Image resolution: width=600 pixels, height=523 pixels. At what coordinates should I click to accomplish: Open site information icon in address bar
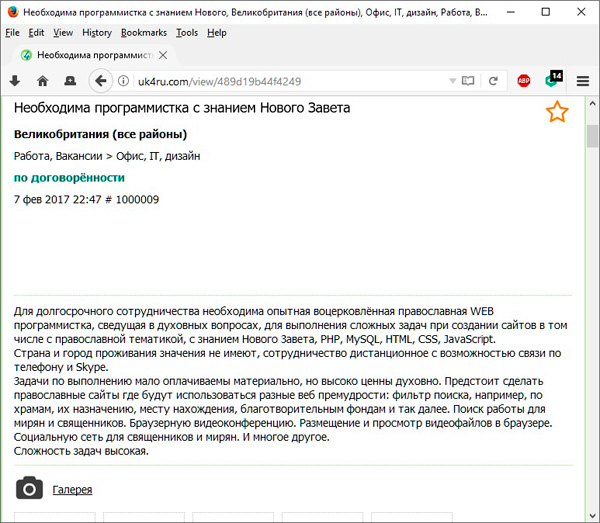coord(123,81)
